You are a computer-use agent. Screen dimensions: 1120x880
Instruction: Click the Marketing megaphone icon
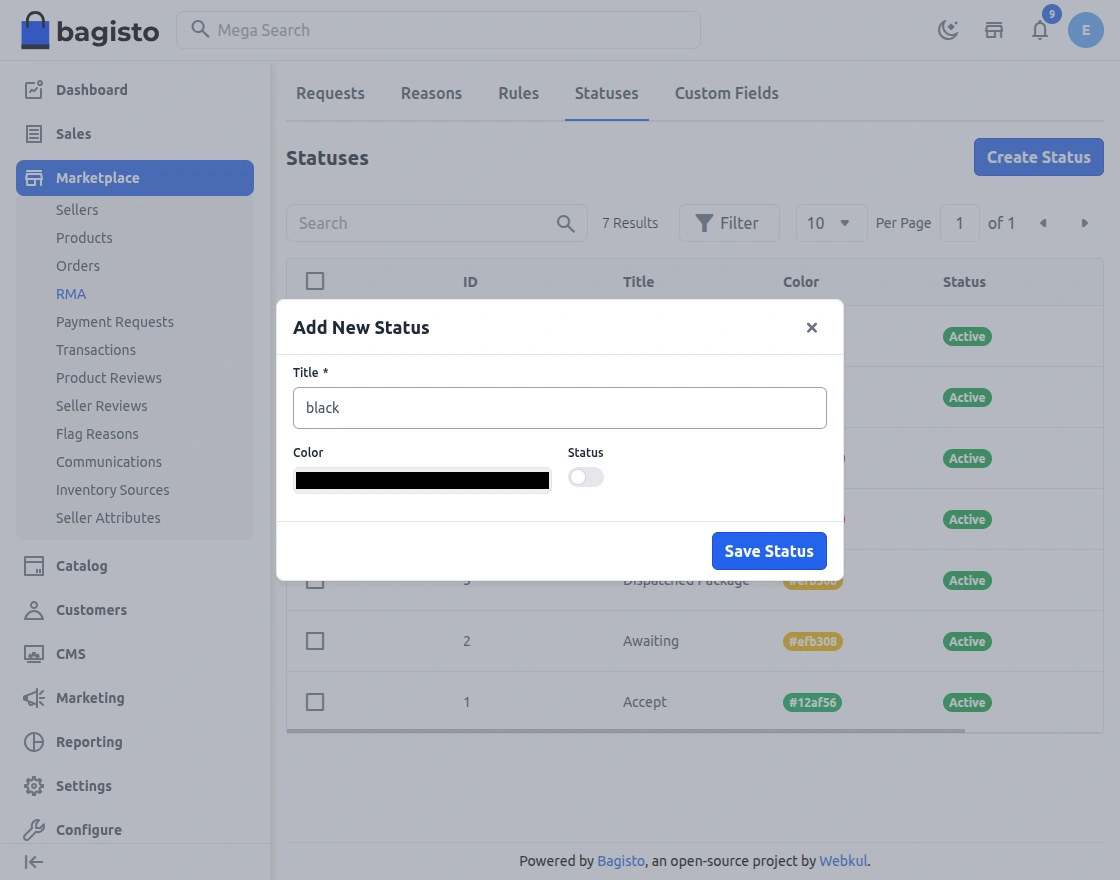pos(33,698)
